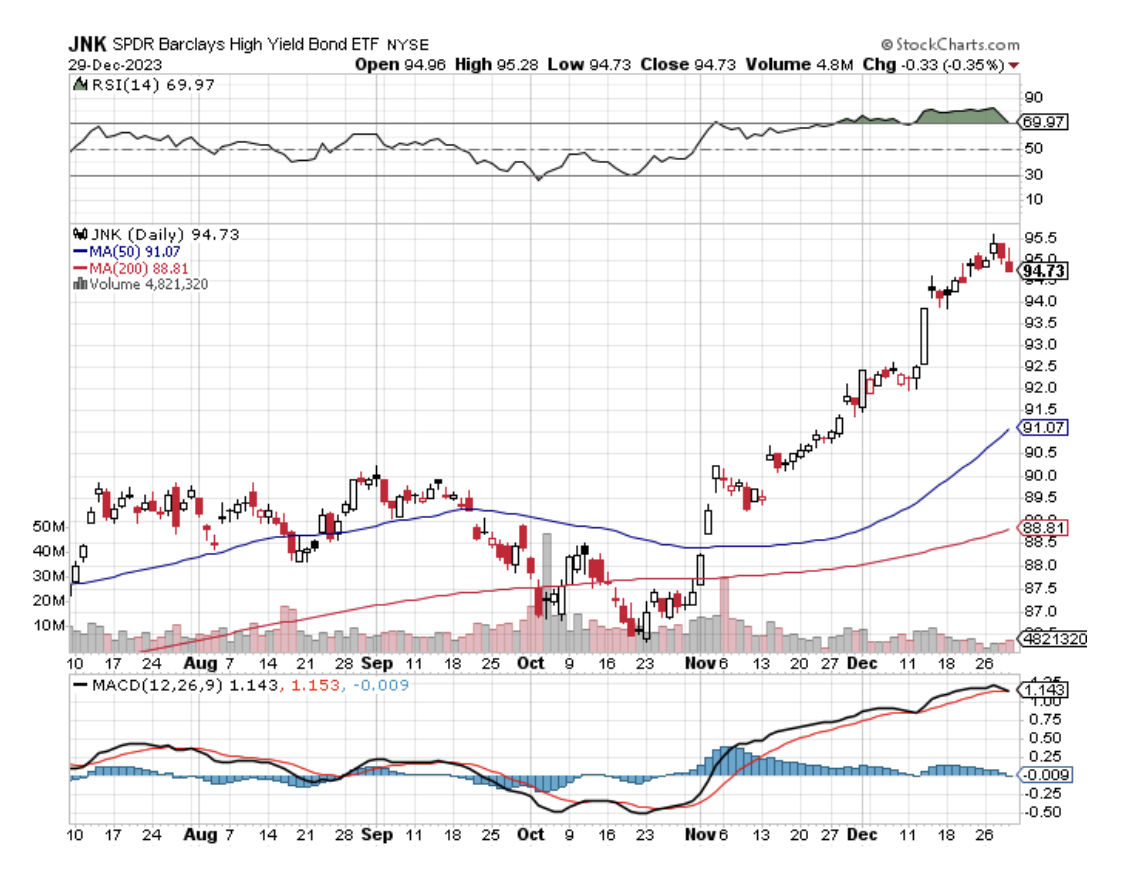Click the blue MA(50) legend line

tap(82, 251)
